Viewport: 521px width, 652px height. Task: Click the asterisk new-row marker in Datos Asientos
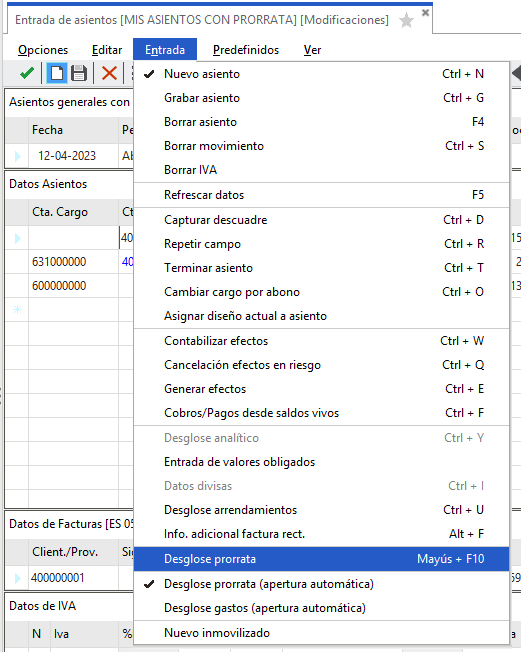[x=17, y=310]
